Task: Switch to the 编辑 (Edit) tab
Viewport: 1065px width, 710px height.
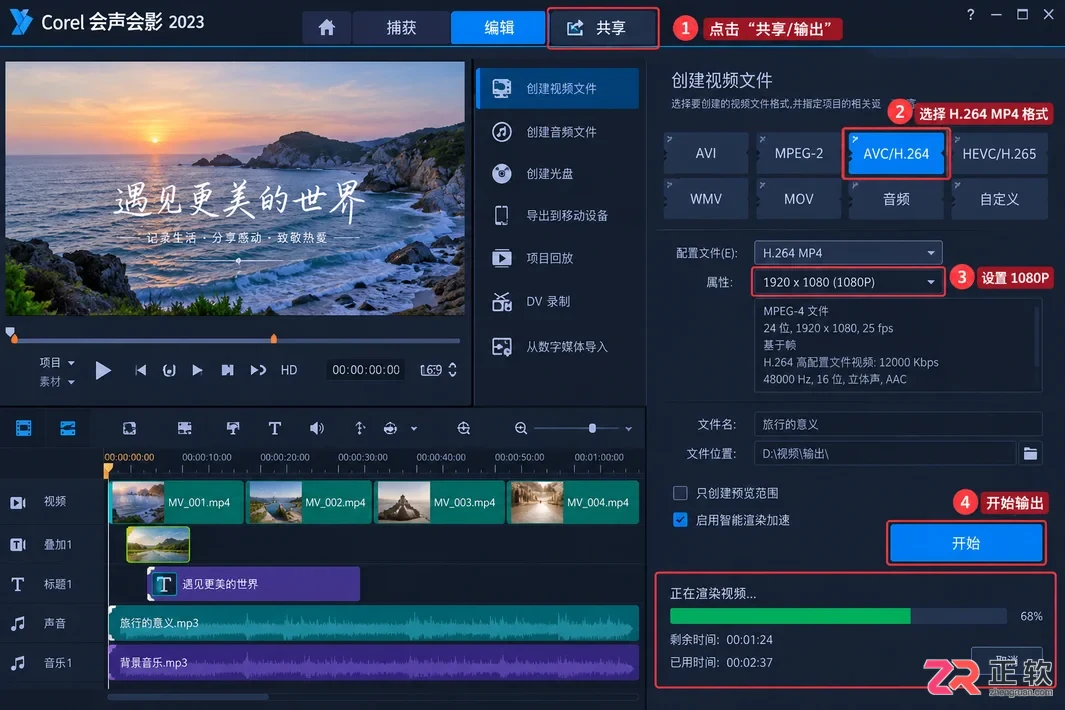Action: pyautogui.click(x=499, y=27)
